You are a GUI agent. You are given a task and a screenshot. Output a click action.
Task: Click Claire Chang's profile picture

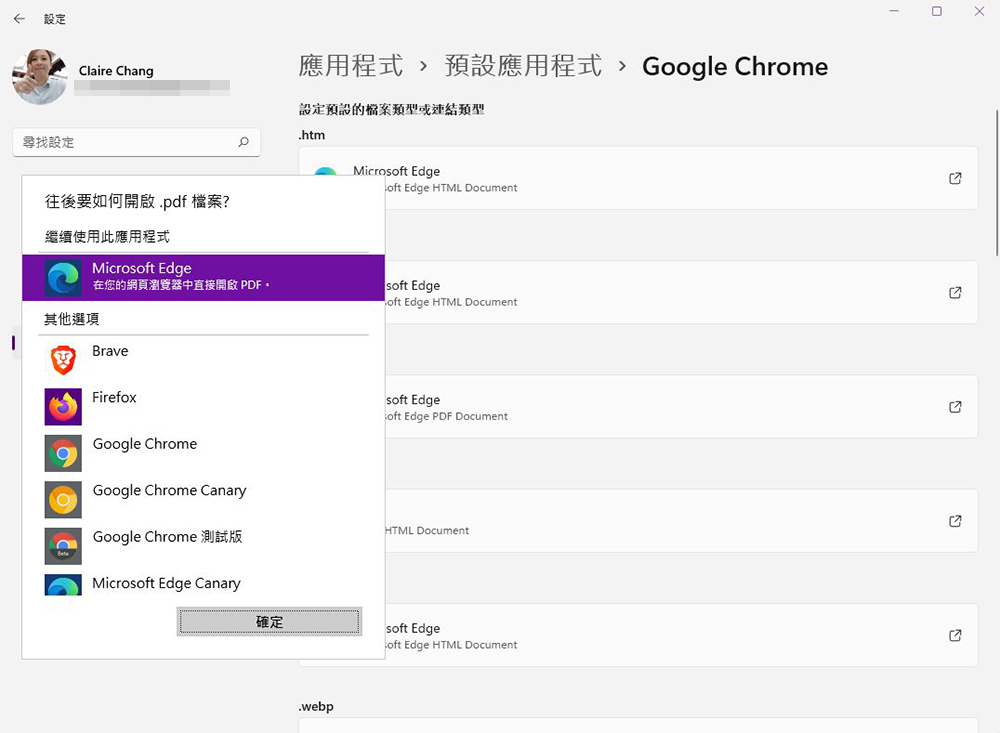pos(40,77)
